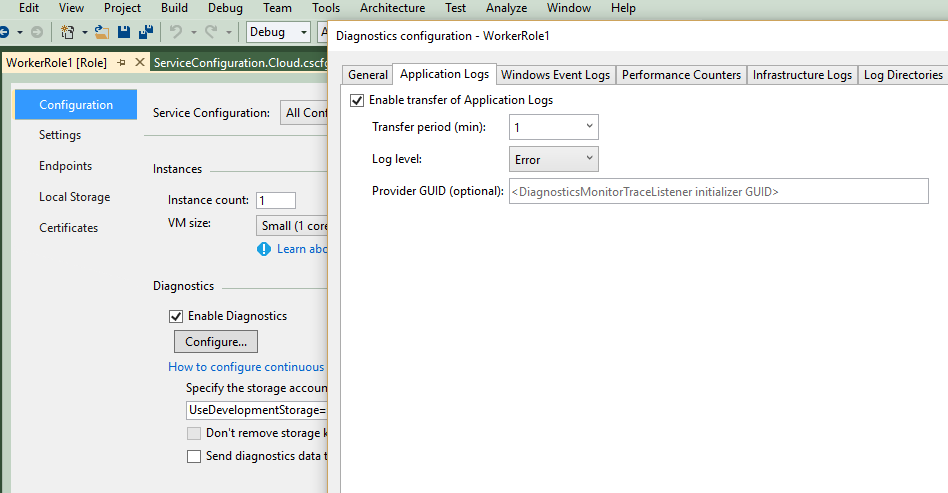Click the New Project toolbar icon

pos(68,32)
